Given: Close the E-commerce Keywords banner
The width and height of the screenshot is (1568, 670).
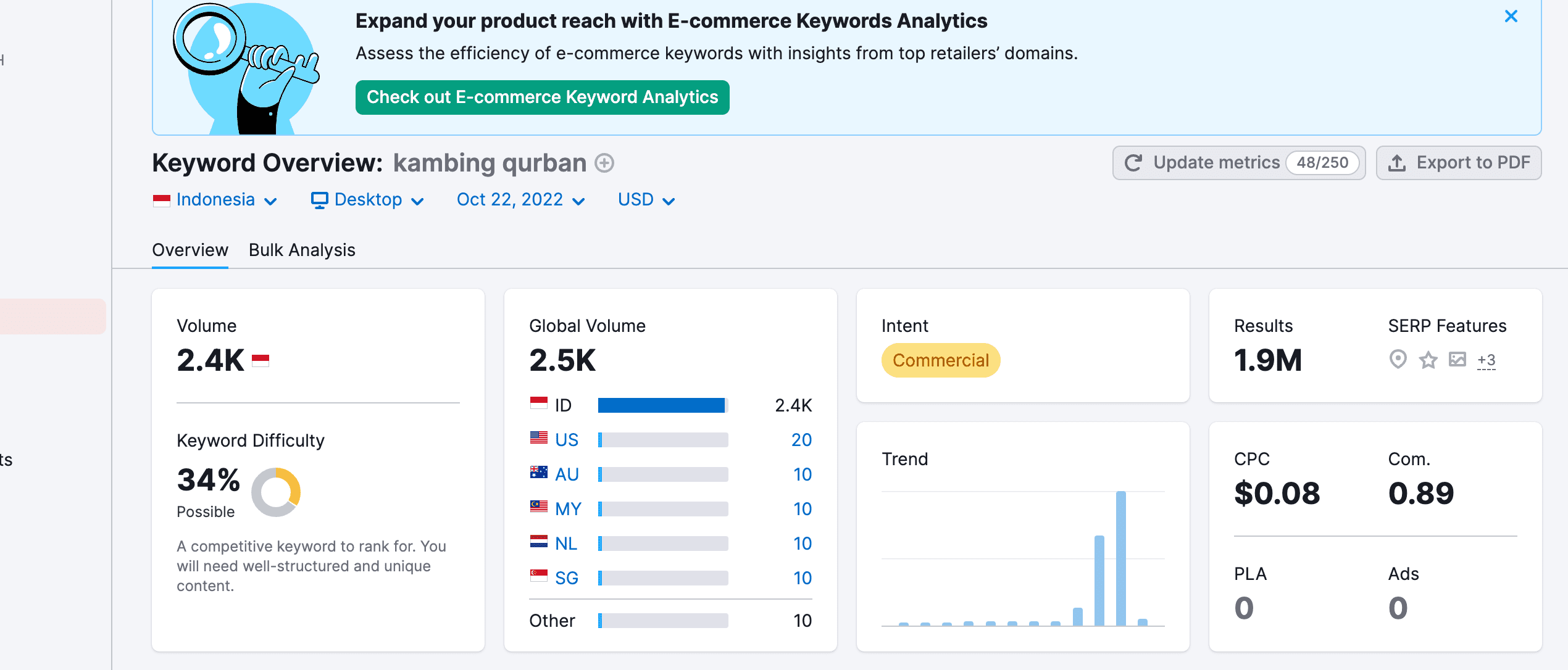Looking at the screenshot, I should 1511,17.
